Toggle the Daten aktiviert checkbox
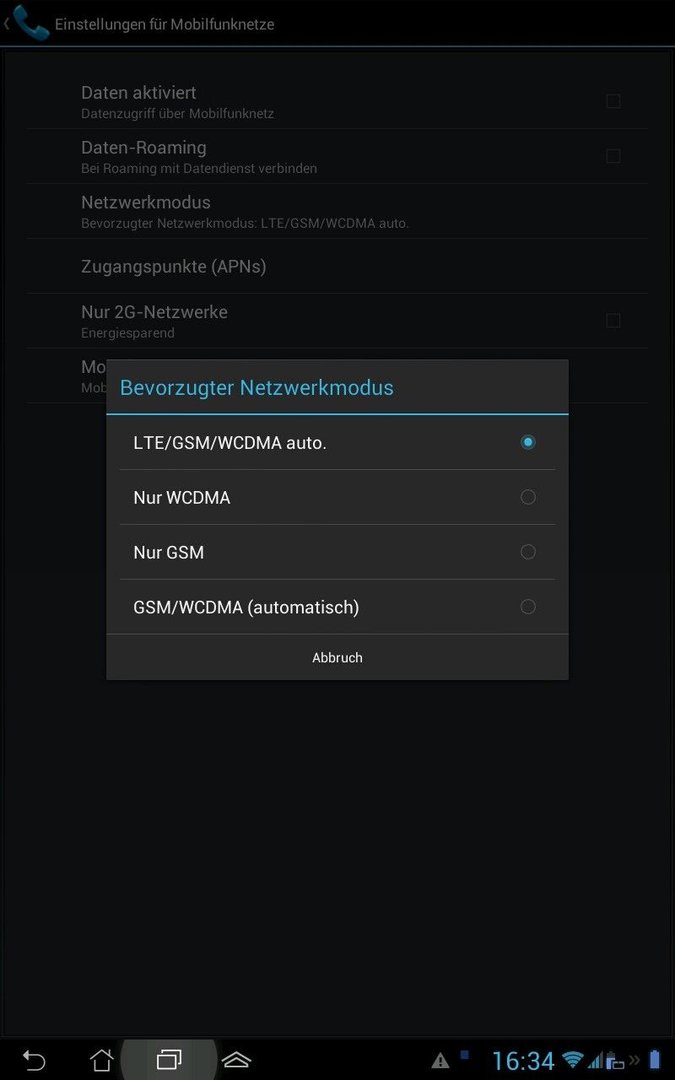The height and width of the screenshot is (1080, 675). [613, 101]
